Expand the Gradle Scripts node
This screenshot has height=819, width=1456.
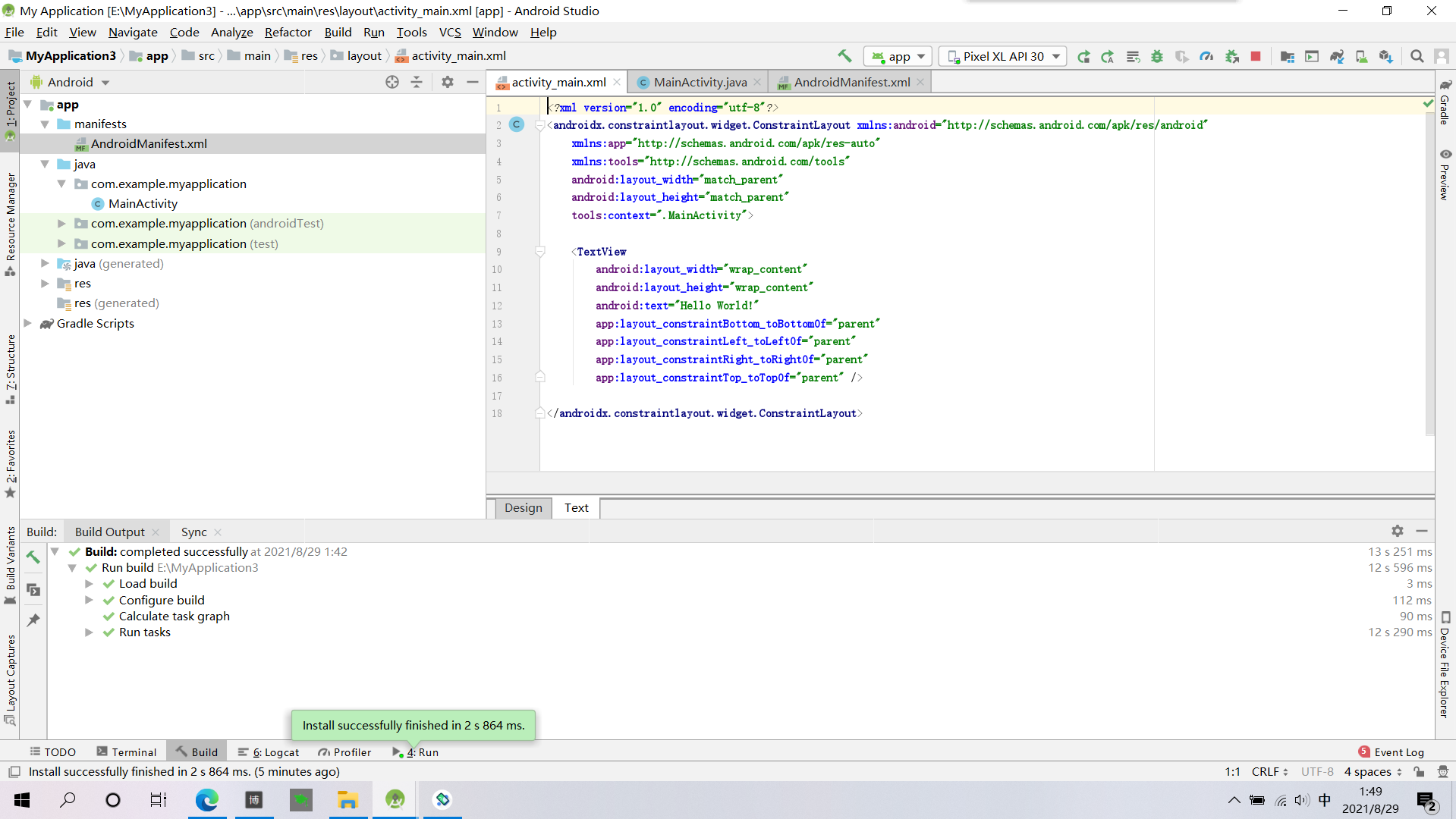[x=28, y=323]
